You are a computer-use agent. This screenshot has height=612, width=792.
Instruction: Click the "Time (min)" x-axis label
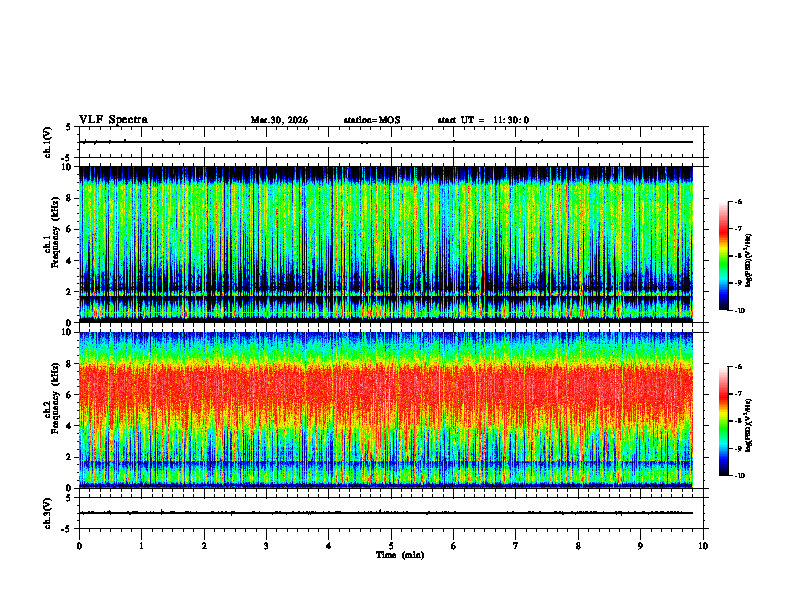400,555
